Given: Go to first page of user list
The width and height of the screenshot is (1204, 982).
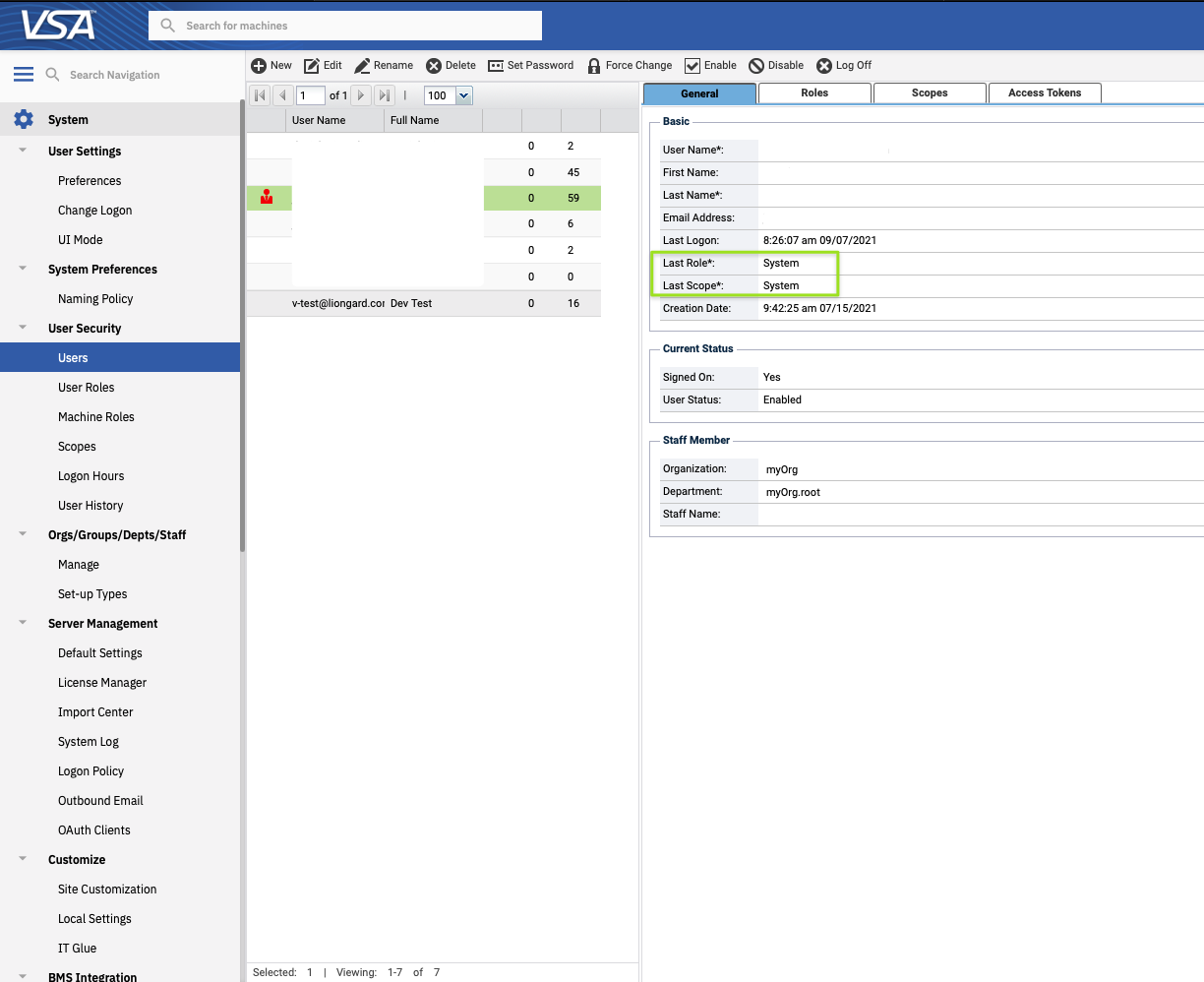Looking at the screenshot, I should click(260, 95).
